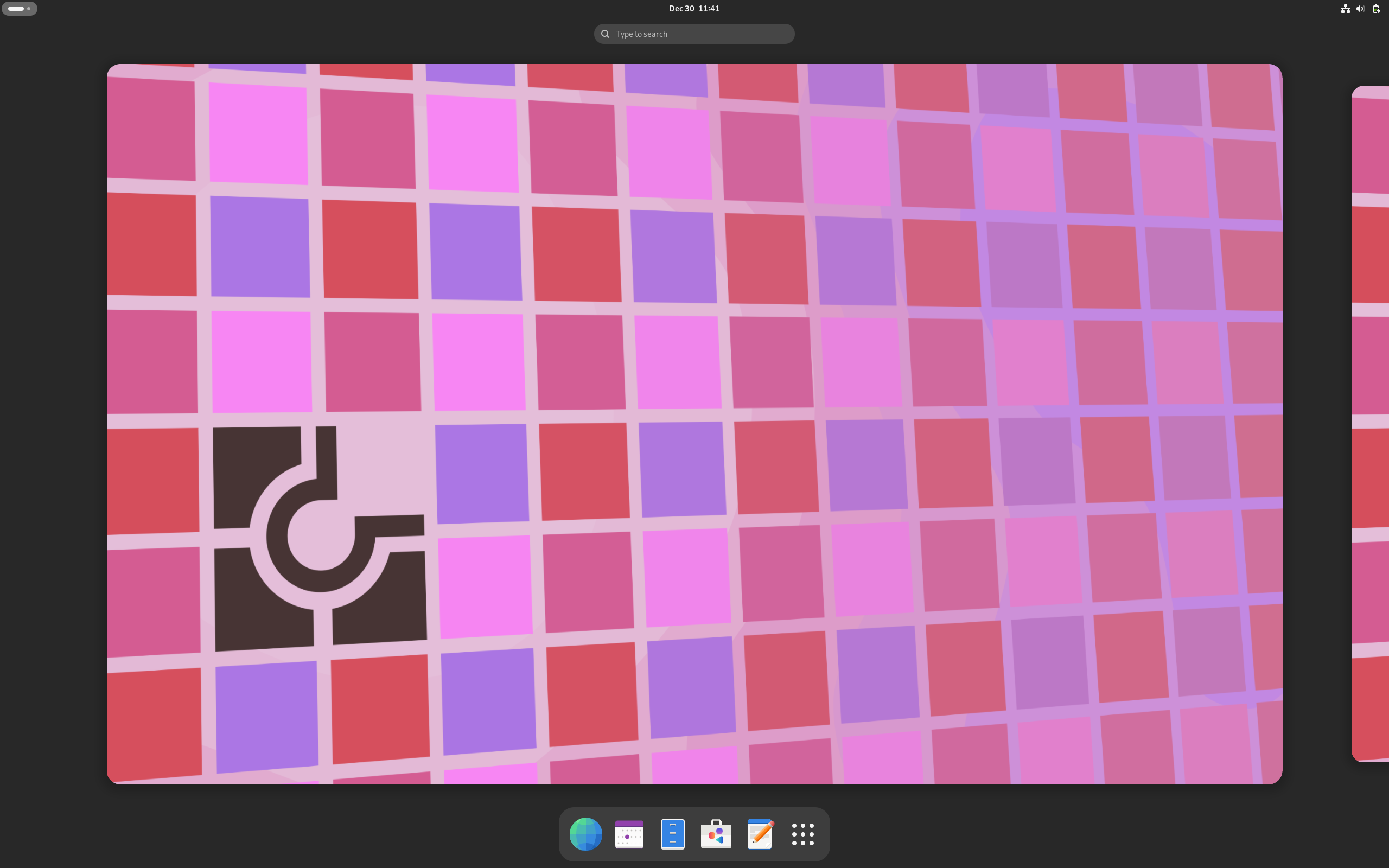Open the web browser from the dock
This screenshot has height=868, width=1389.
coord(585,834)
